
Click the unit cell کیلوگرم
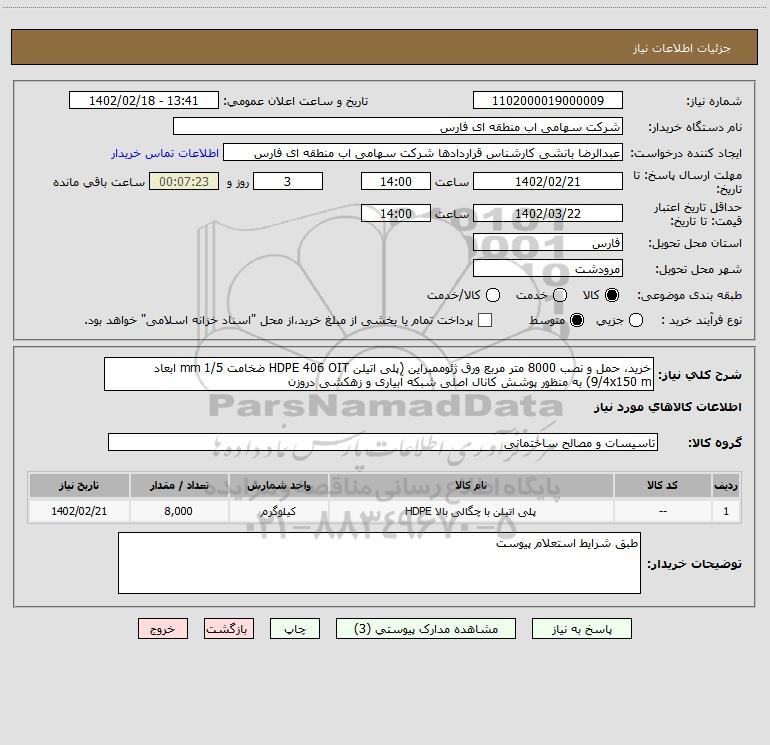pos(278,511)
